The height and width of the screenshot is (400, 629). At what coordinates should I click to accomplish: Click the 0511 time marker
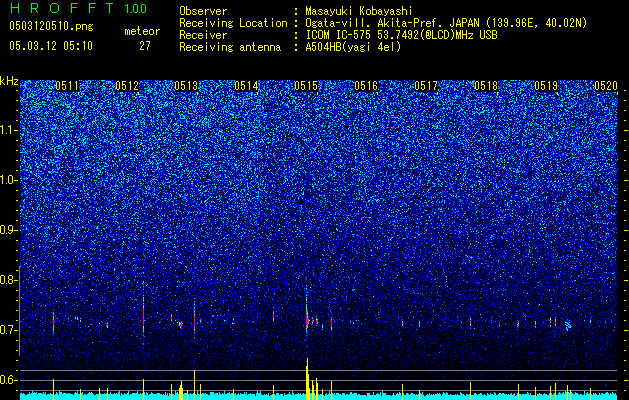[67, 86]
